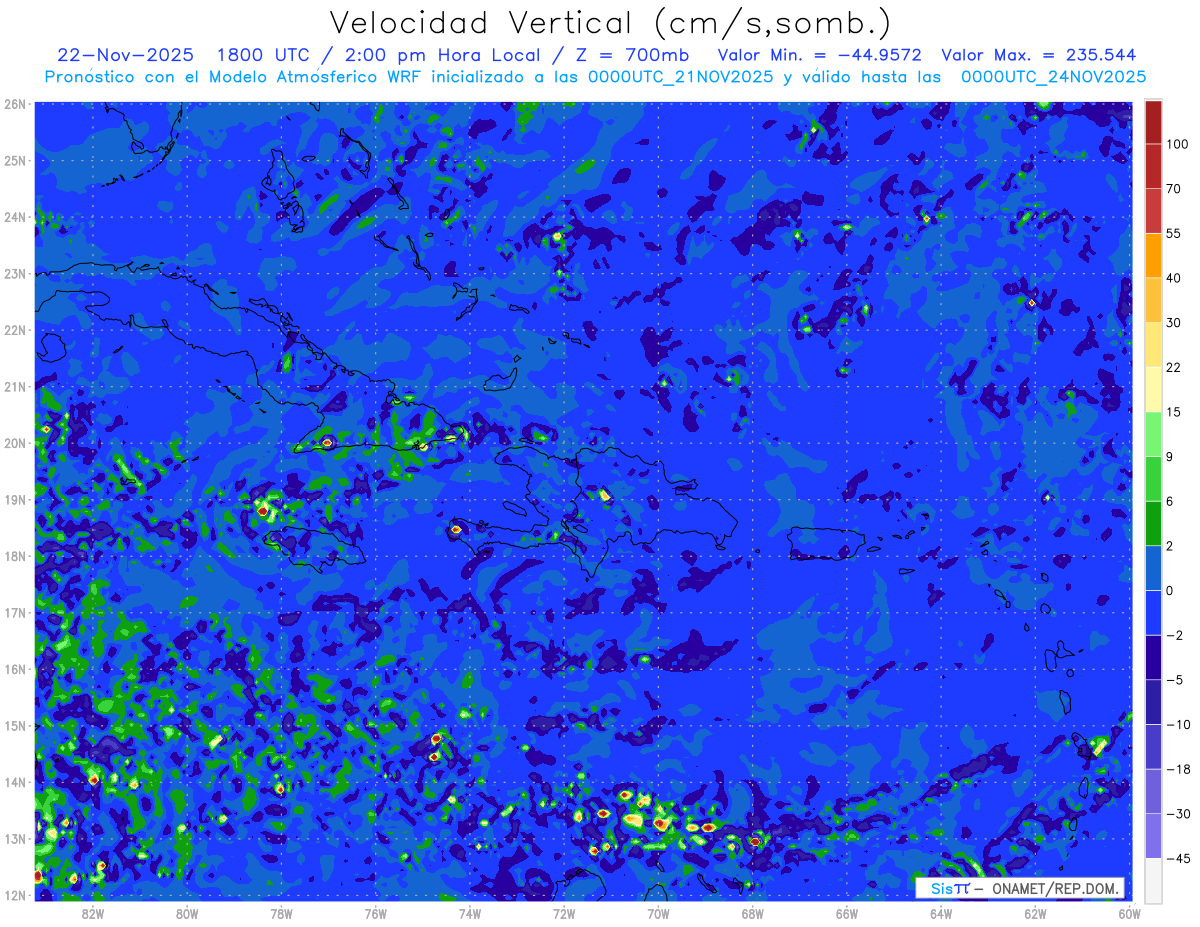The width and height of the screenshot is (1200, 927).
Task: Click the "70W" longitude label
Action: pyautogui.click(x=658, y=913)
